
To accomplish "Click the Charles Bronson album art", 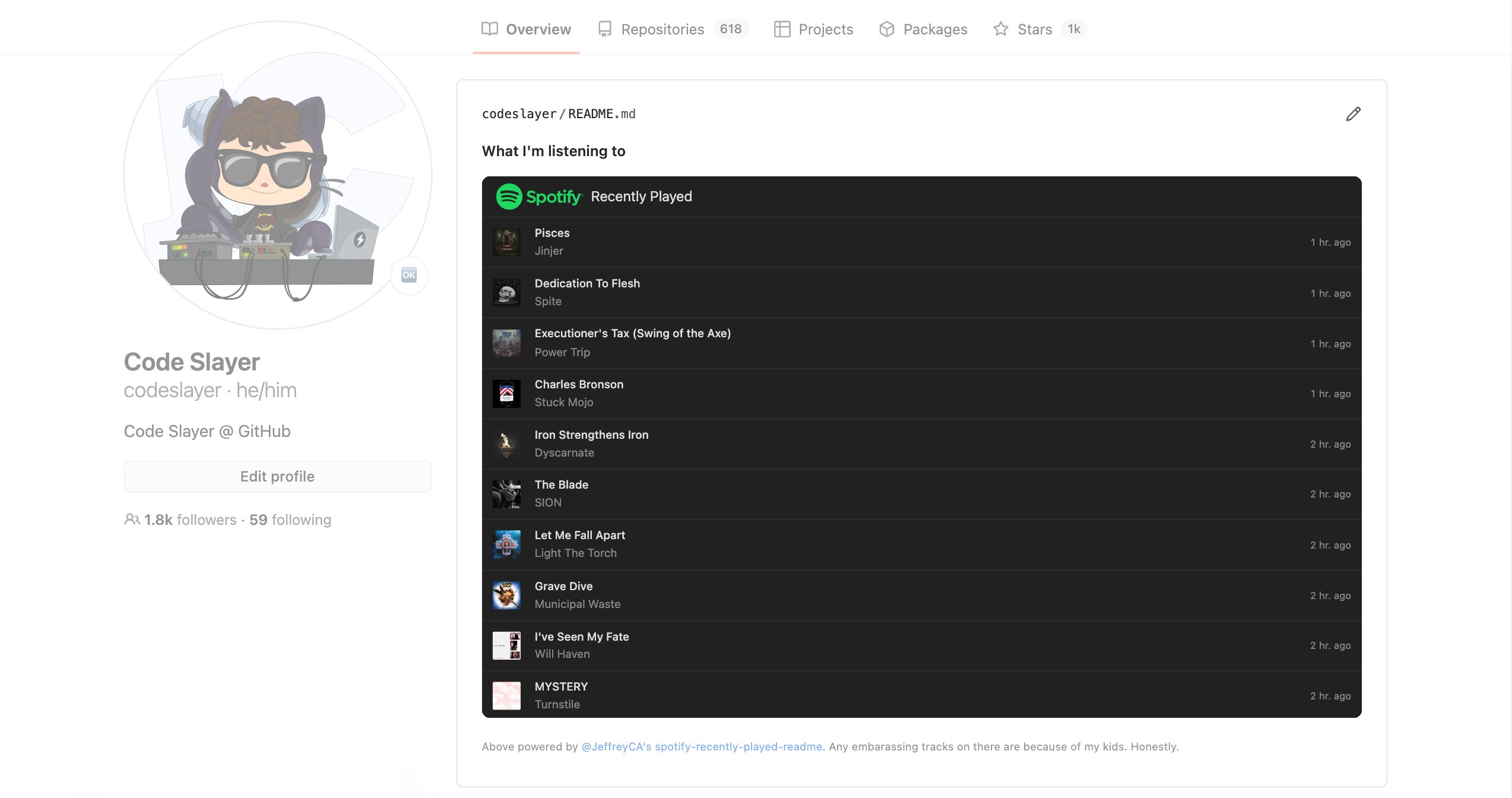I will pos(506,394).
